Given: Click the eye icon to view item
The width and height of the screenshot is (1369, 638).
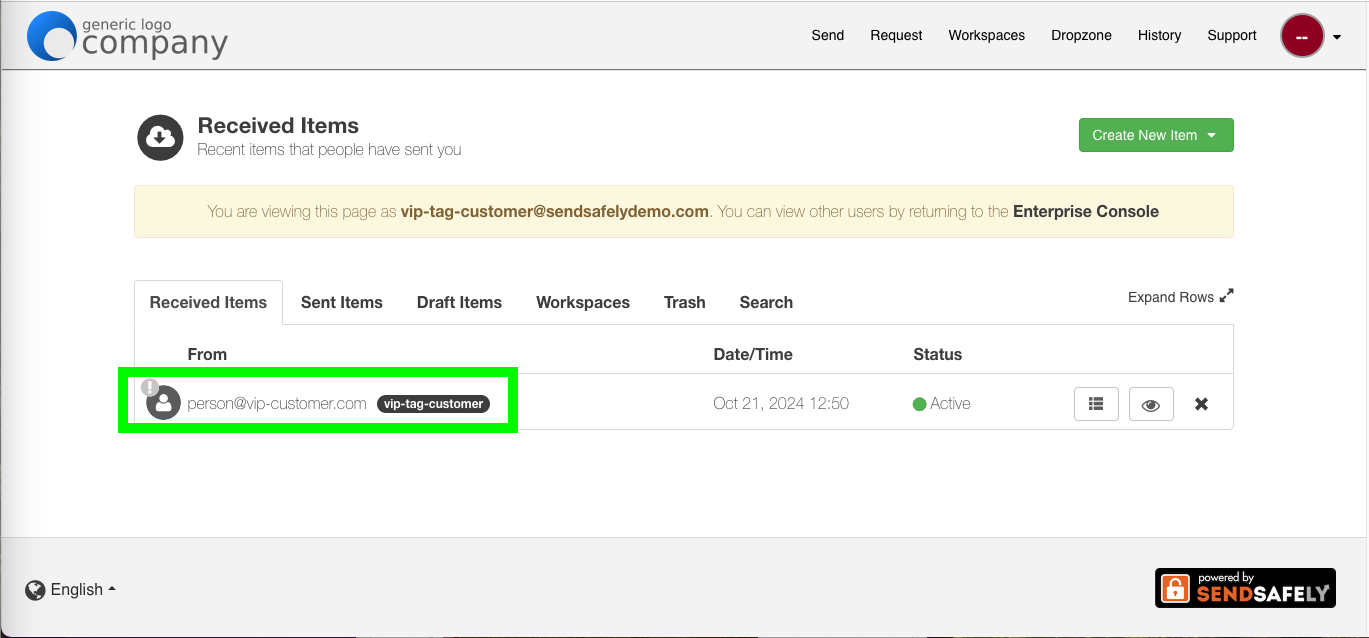Looking at the screenshot, I should click(1151, 404).
